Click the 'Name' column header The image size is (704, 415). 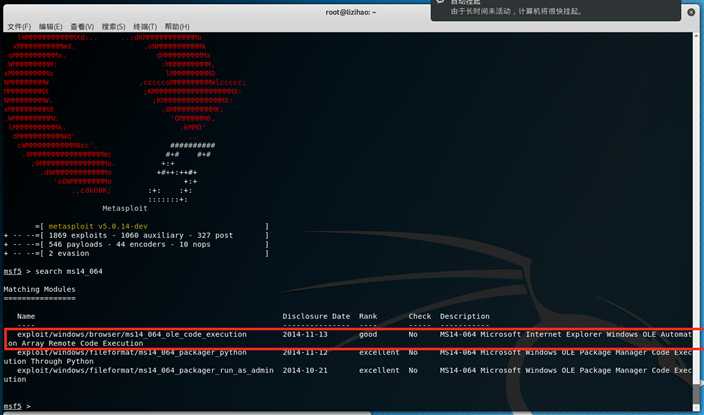click(26, 316)
